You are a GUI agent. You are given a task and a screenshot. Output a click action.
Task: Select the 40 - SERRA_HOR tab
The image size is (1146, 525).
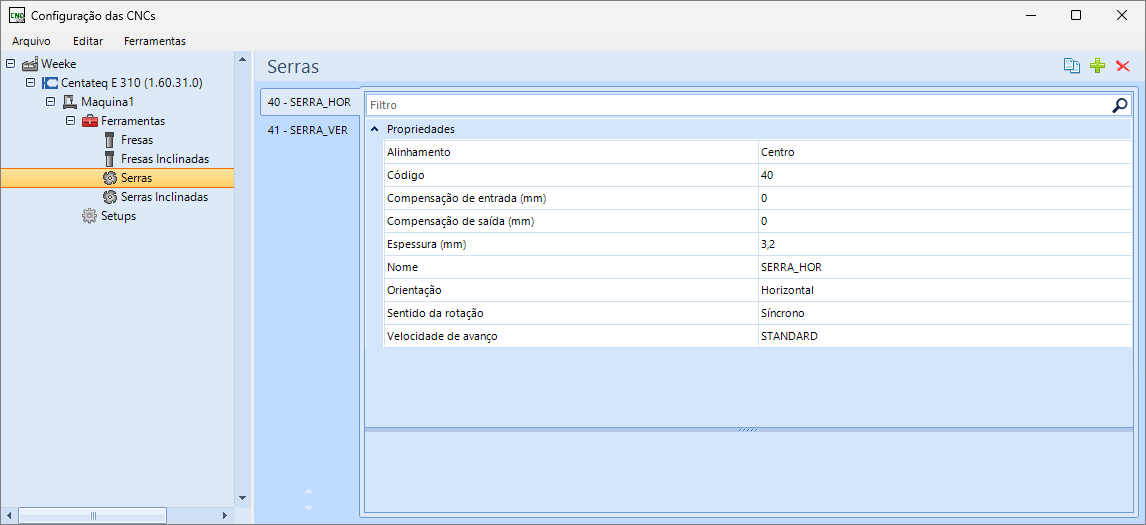click(310, 102)
